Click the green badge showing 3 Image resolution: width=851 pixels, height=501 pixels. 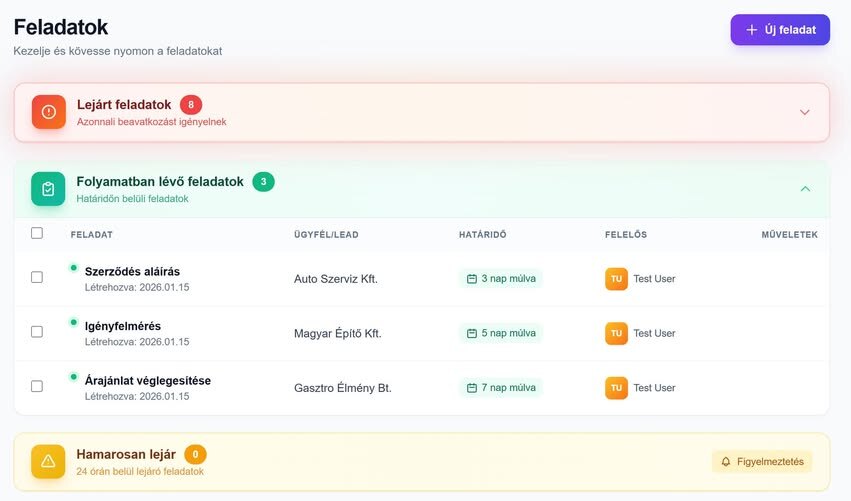263,182
